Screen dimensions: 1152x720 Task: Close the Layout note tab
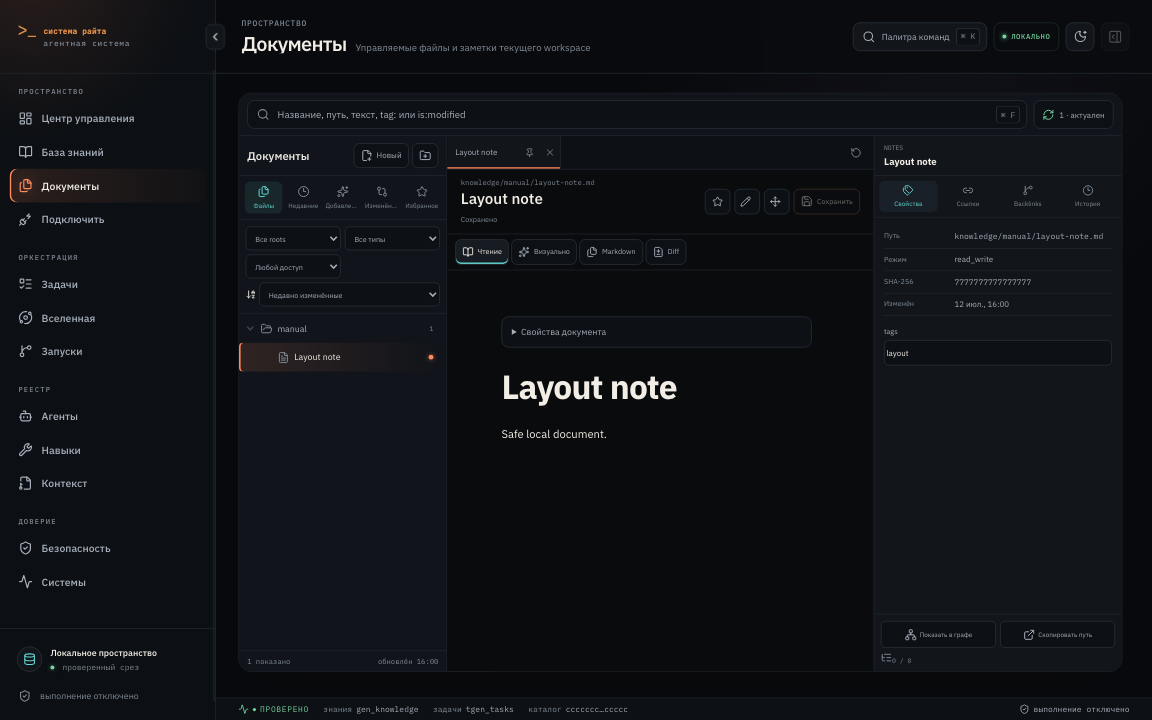[x=550, y=152]
